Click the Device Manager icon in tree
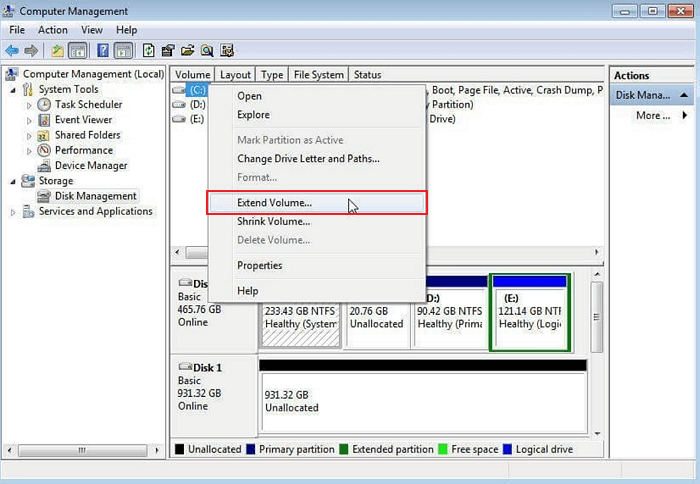The height and width of the screenshot is (484, 700). click(45, 166)
